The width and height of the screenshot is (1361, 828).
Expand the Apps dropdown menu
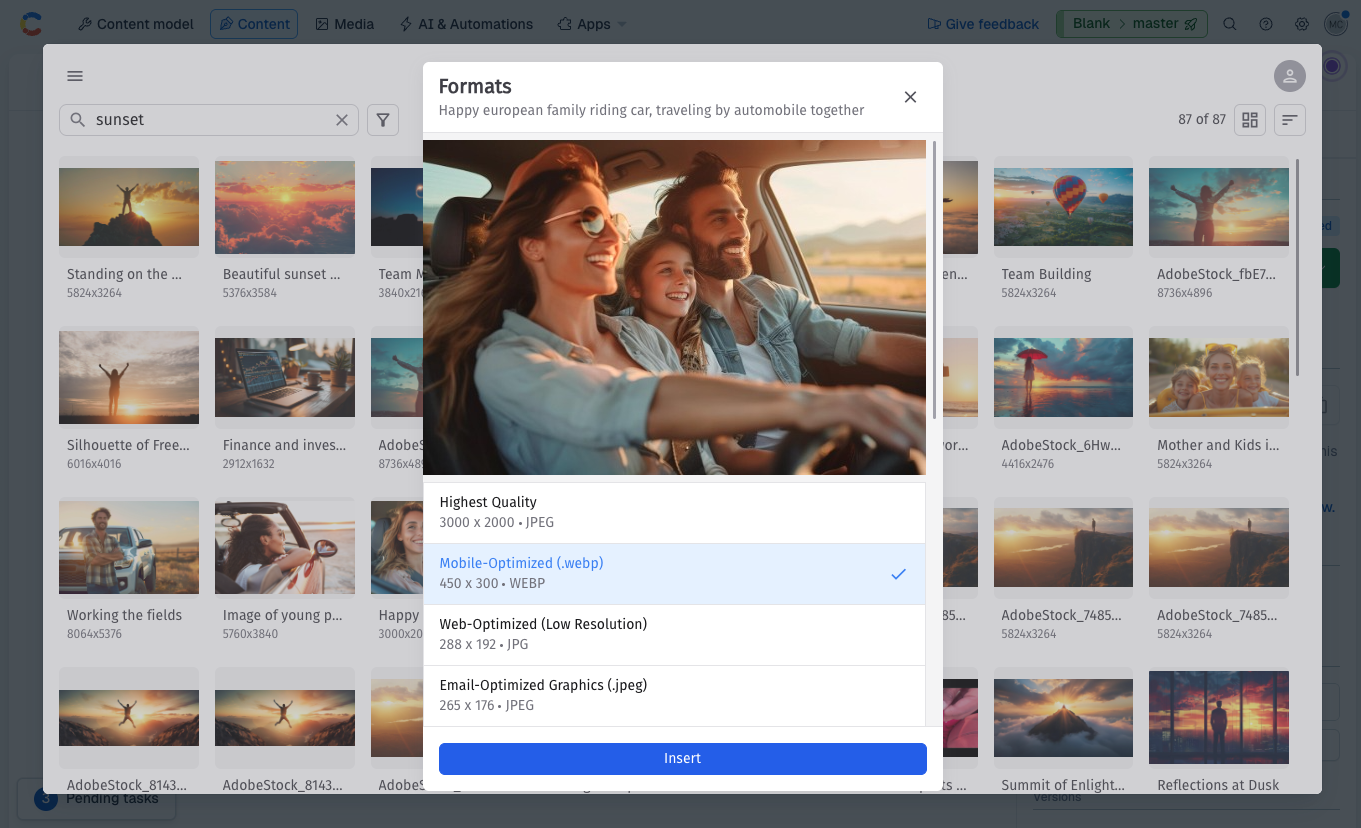point(592,24)
